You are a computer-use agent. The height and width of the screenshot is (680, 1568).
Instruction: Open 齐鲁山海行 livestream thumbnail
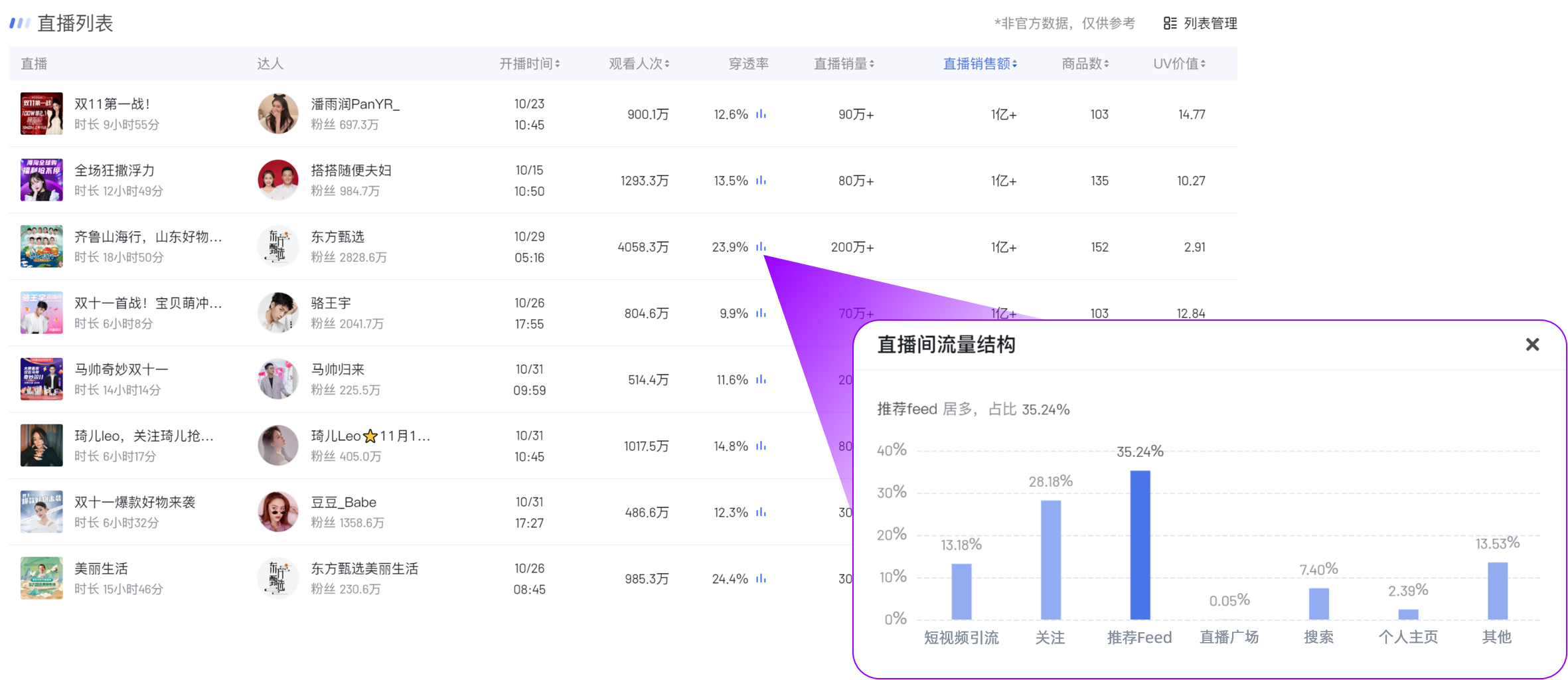(42, 246)
